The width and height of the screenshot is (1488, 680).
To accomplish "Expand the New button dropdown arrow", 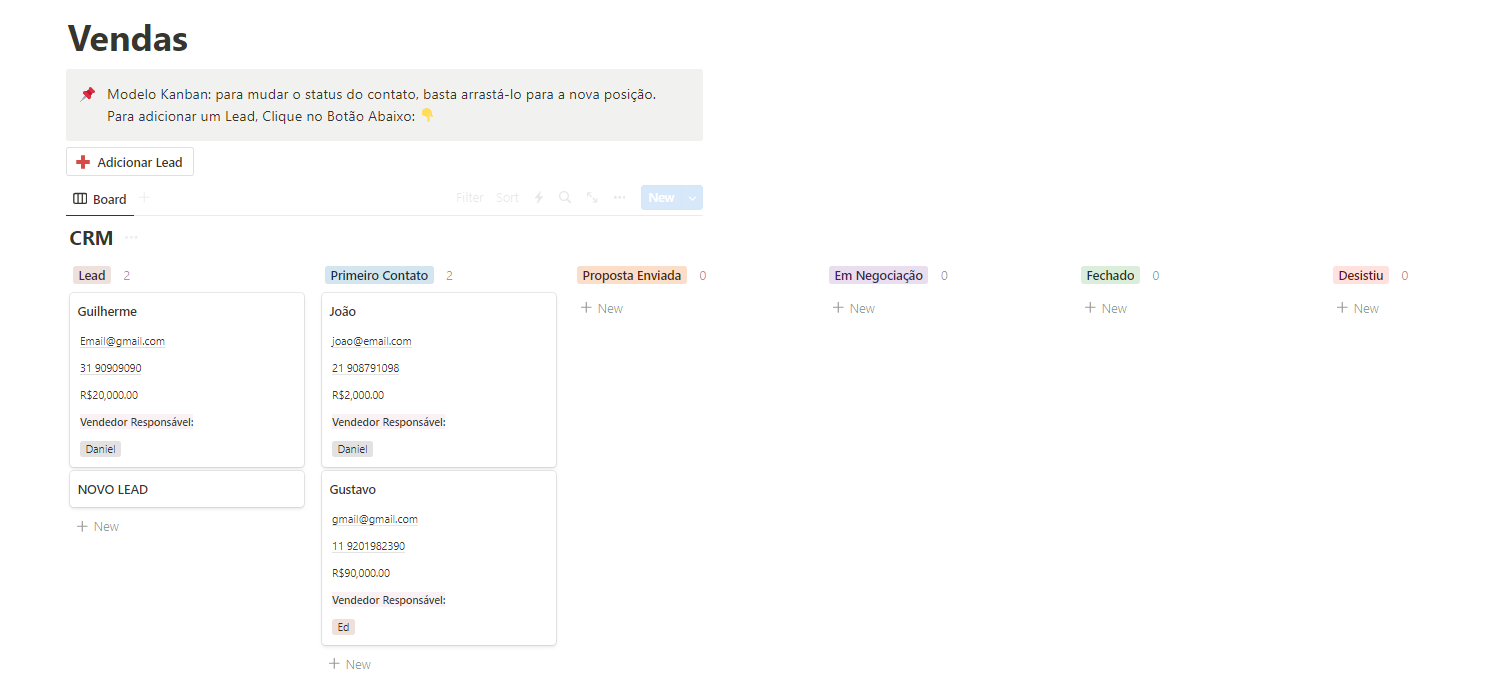I will pos(692,198).
